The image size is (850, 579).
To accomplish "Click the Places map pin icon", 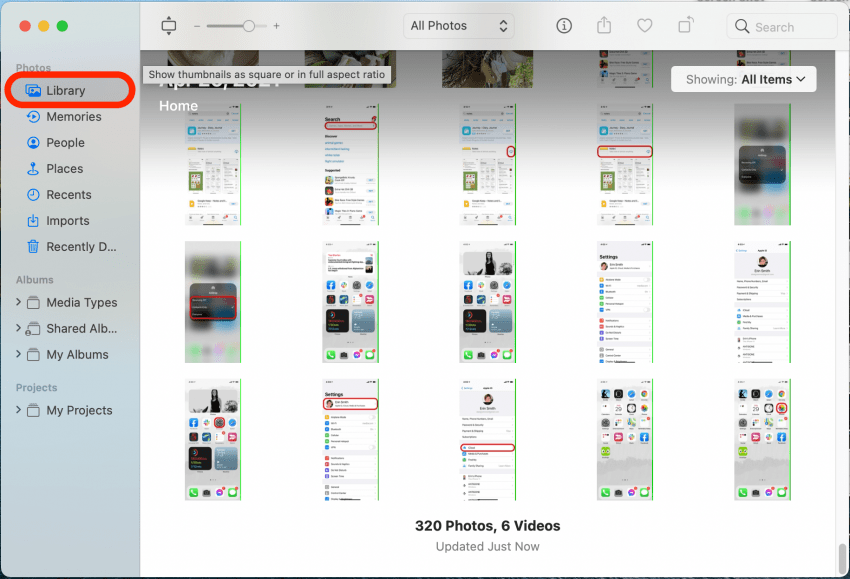I will coord(33,169).
